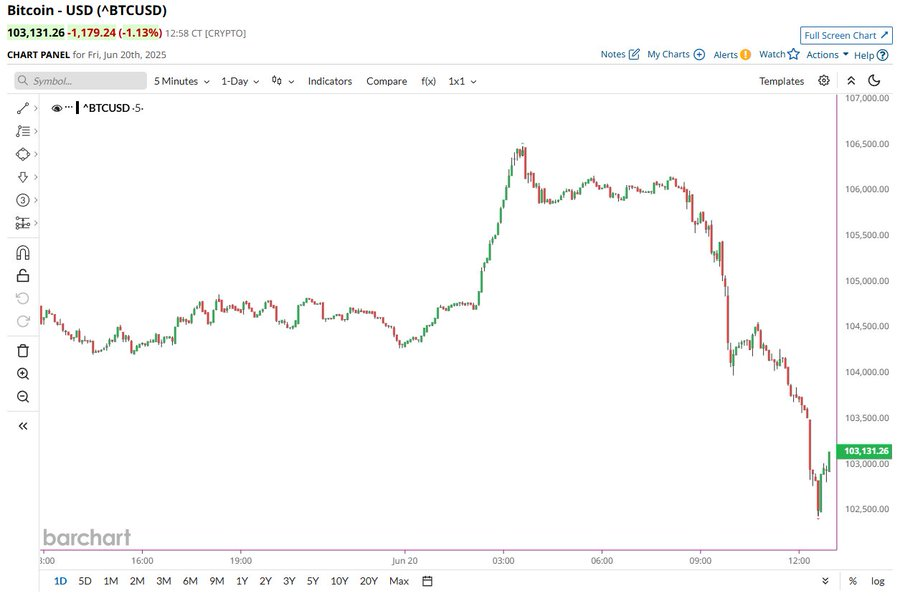Zoom in on the chart
The height and width of the screenshot is (596, 900).
point(23,374)
